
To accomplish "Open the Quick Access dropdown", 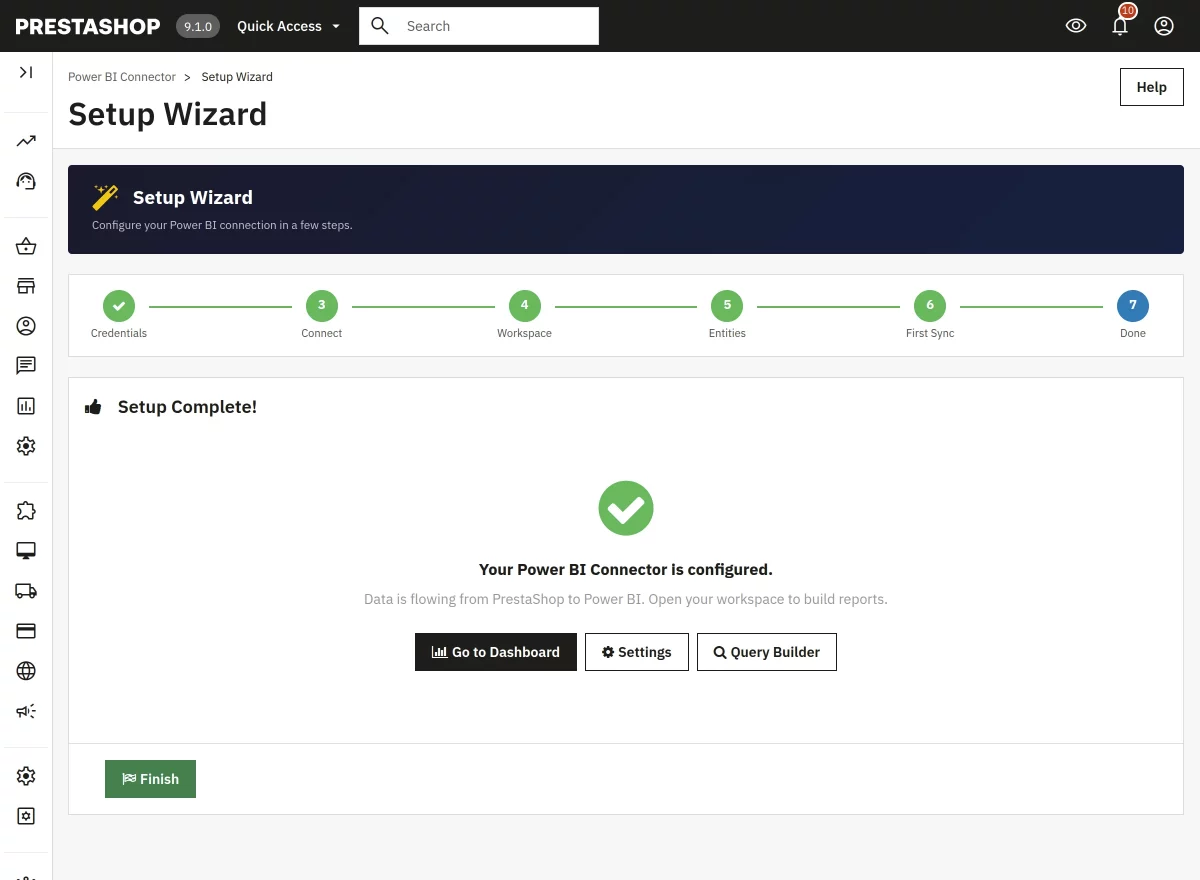I will pos(288,26).
